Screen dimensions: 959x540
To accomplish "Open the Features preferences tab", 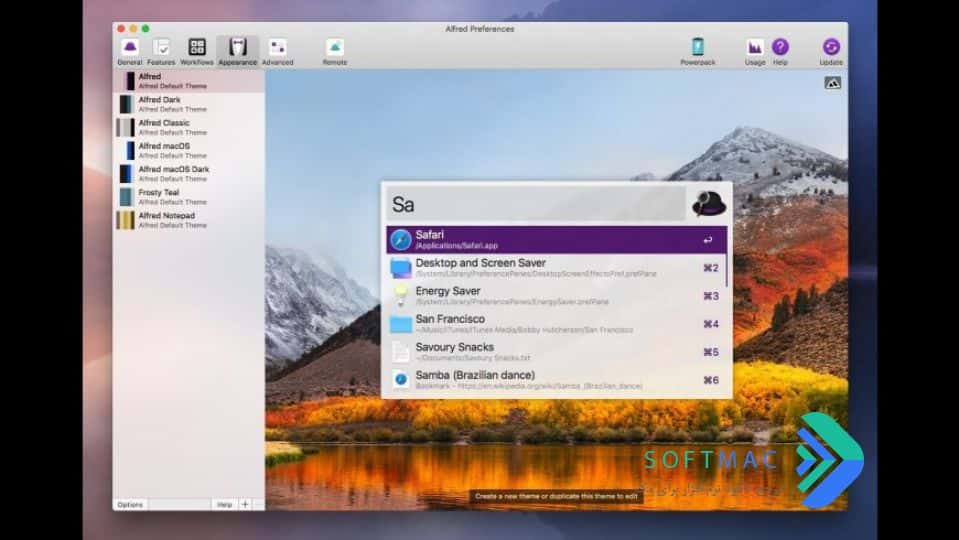I will [x=161, y=52].
